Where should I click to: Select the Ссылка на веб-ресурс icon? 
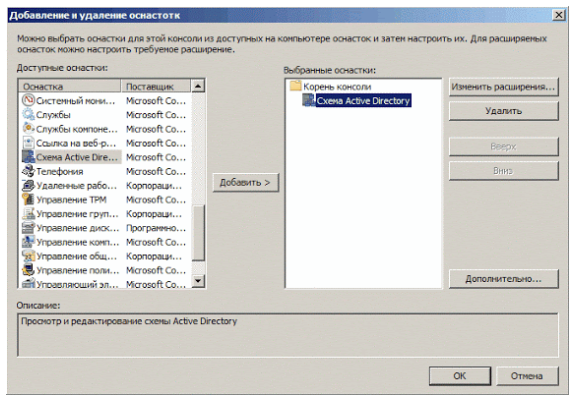pos(28,143)
